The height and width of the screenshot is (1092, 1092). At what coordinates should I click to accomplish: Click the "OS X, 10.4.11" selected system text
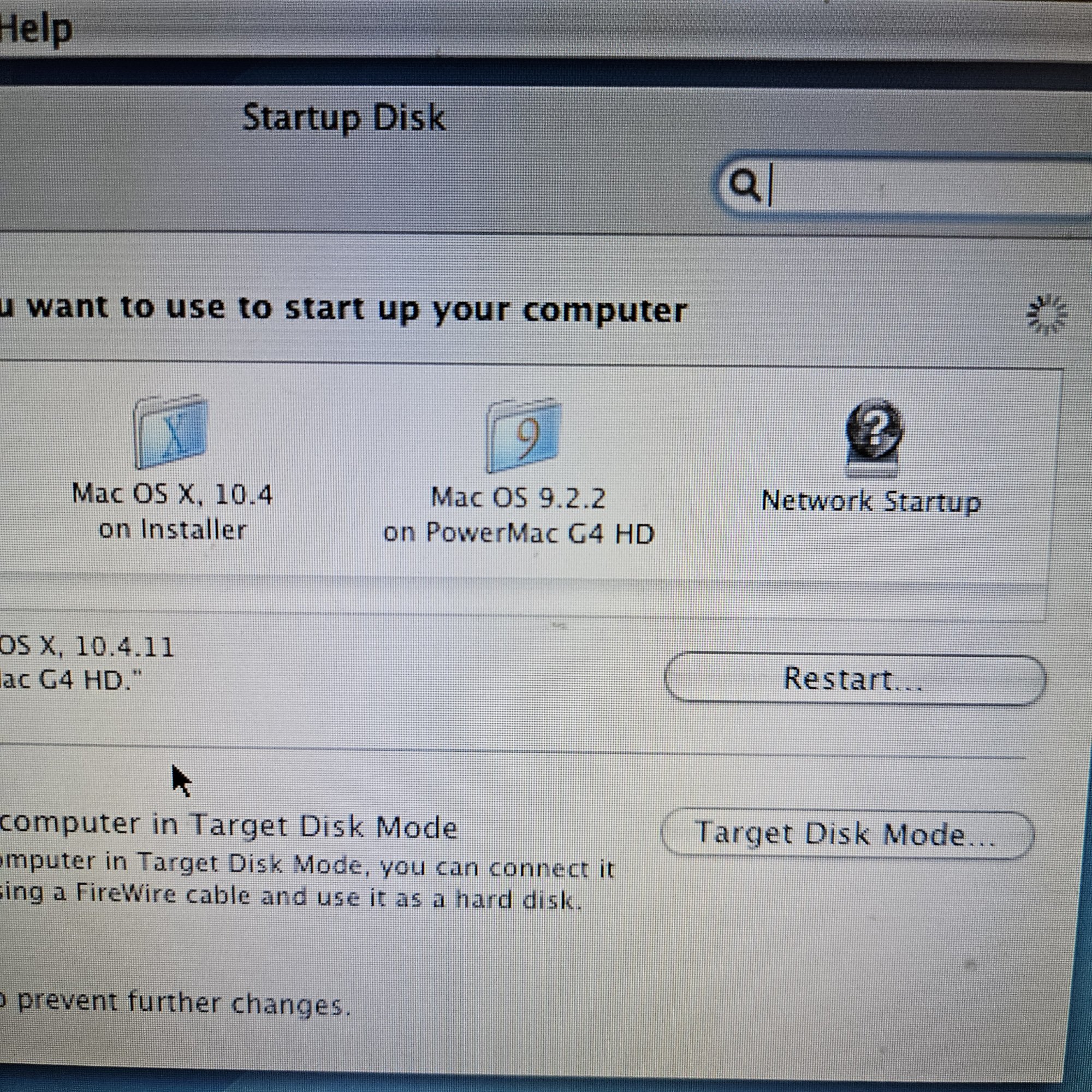tap(86, 646)
